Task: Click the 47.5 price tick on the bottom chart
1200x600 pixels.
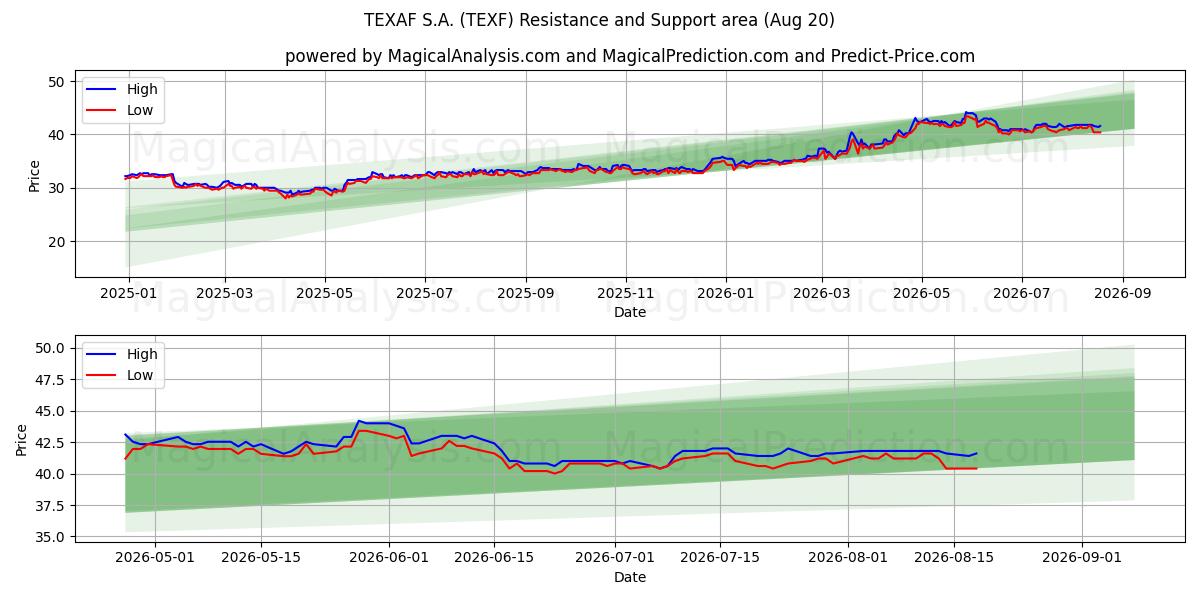Action: pos(51,380)
